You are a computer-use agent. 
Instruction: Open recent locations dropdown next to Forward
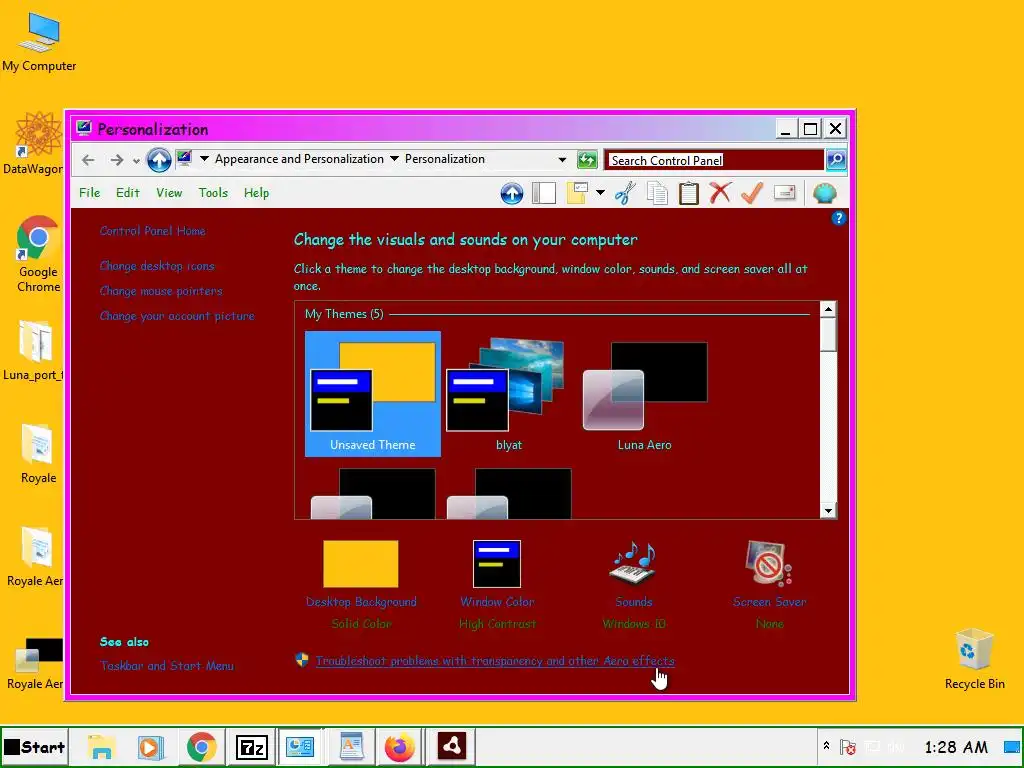coord(136,161)
